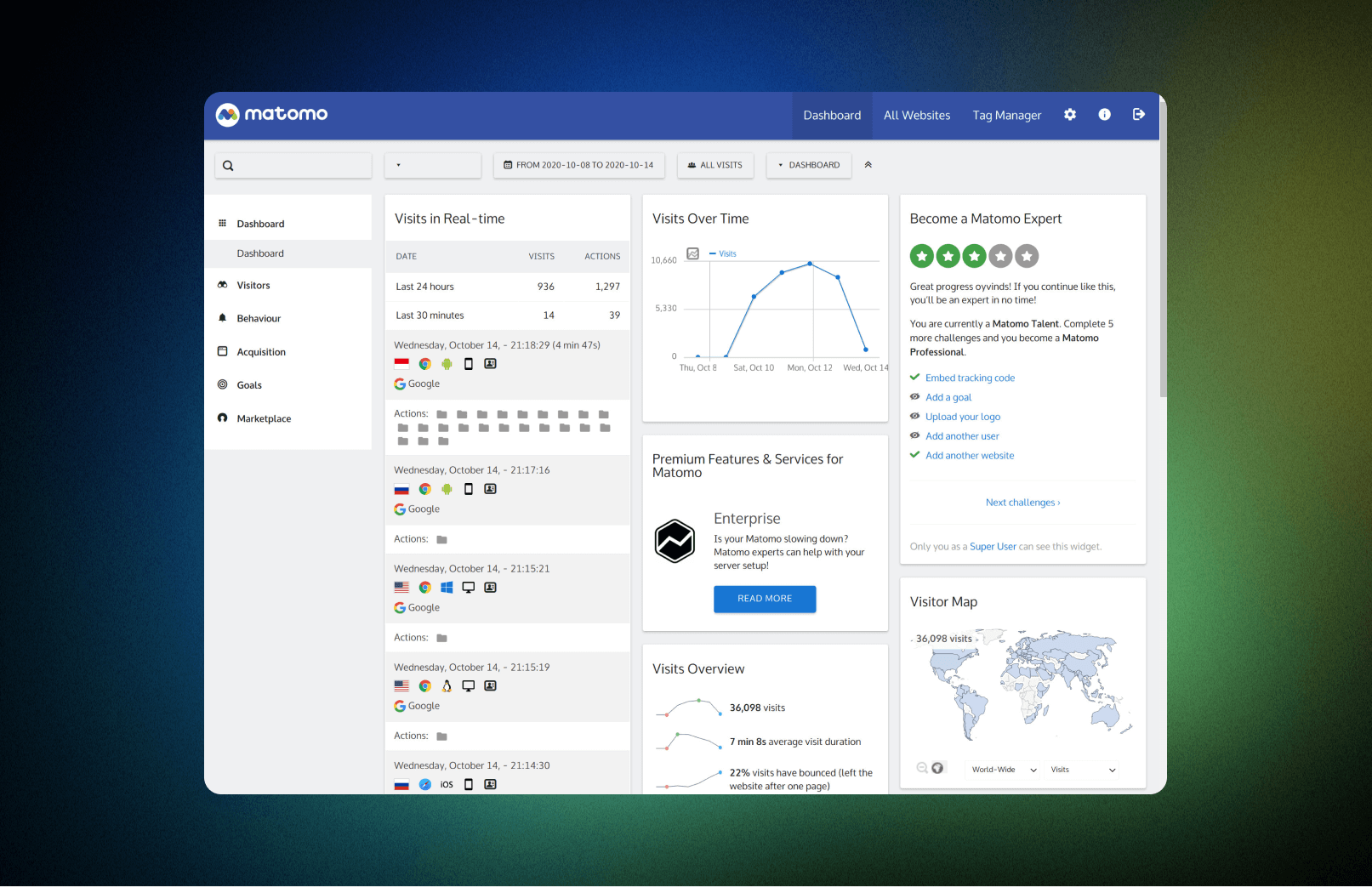The width and height of the screenshot is (1372, 887).
Task: Click Safari browser icon in 21:14:30 visit
Action: coord(425,785)
